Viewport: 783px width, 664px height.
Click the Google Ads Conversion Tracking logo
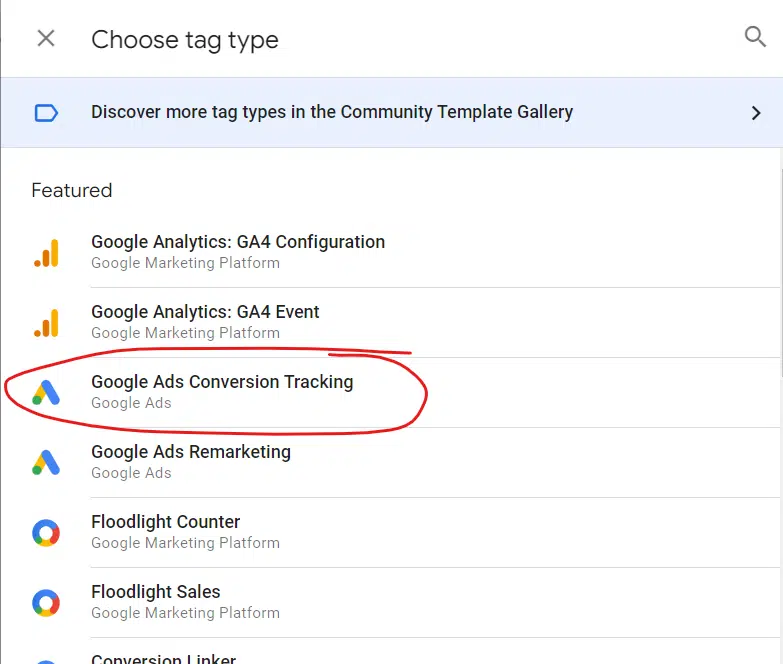[x=46, y=392]
